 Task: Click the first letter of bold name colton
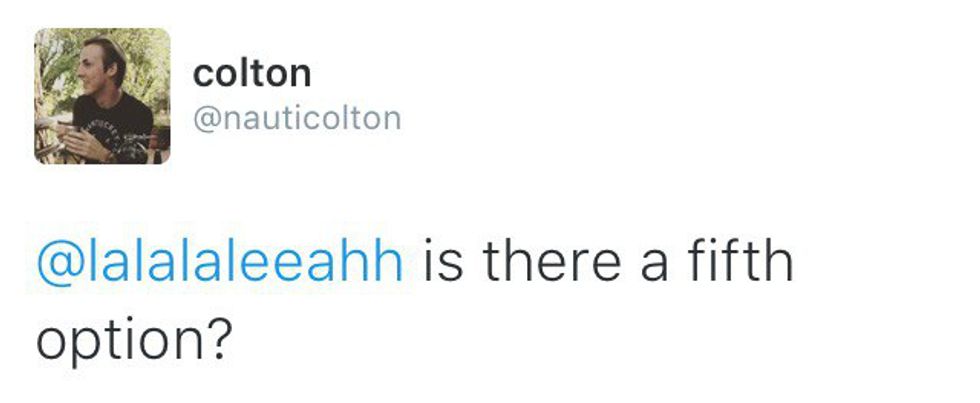click(x=201, y=74)
